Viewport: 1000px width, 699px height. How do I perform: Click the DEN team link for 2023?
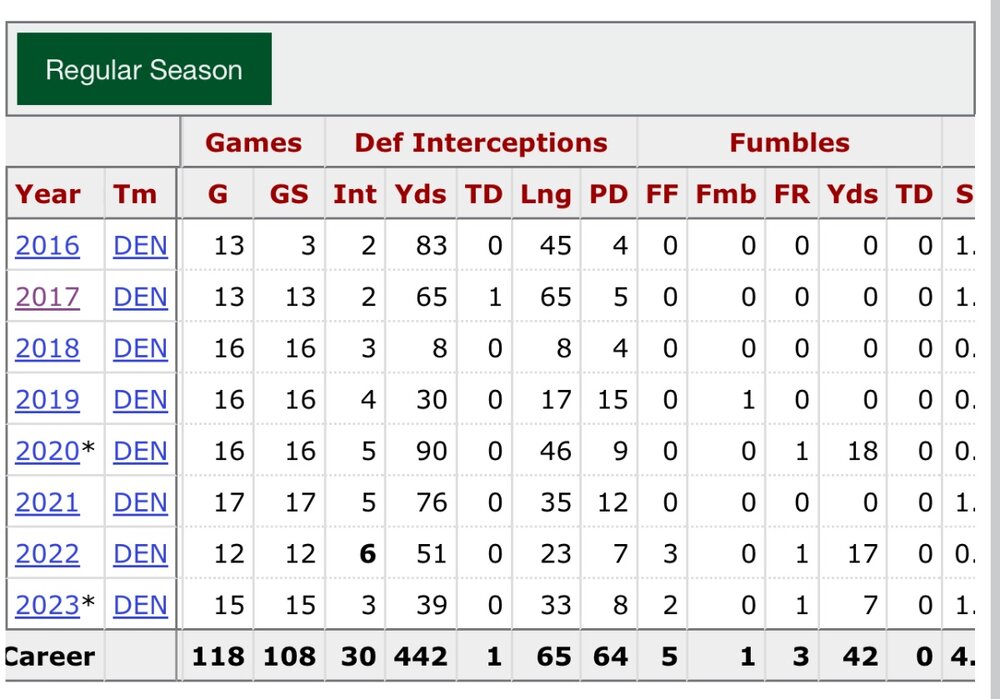[140, 605]
